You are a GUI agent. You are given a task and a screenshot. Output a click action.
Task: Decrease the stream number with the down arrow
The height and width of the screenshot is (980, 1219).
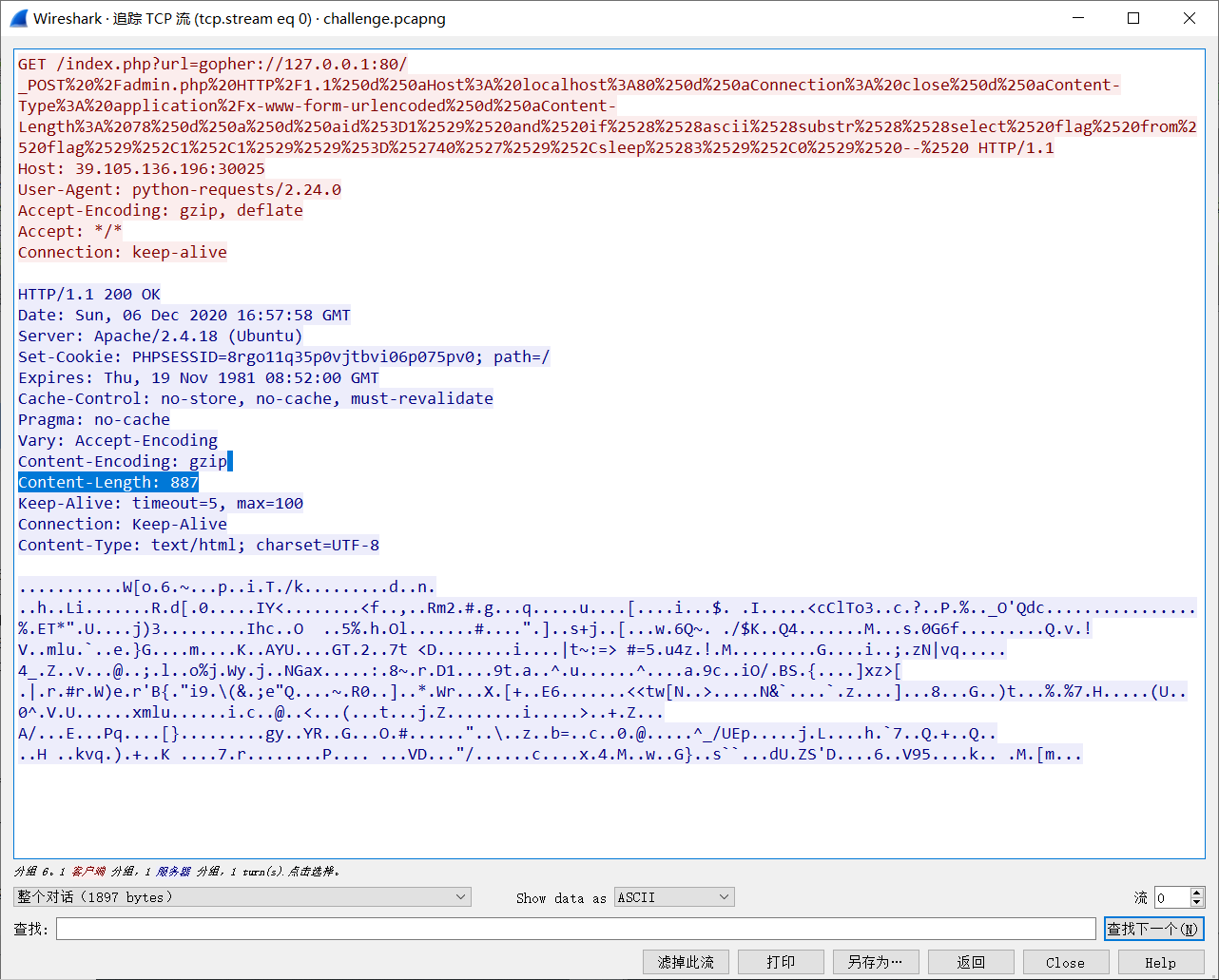tap(1197, 902)
